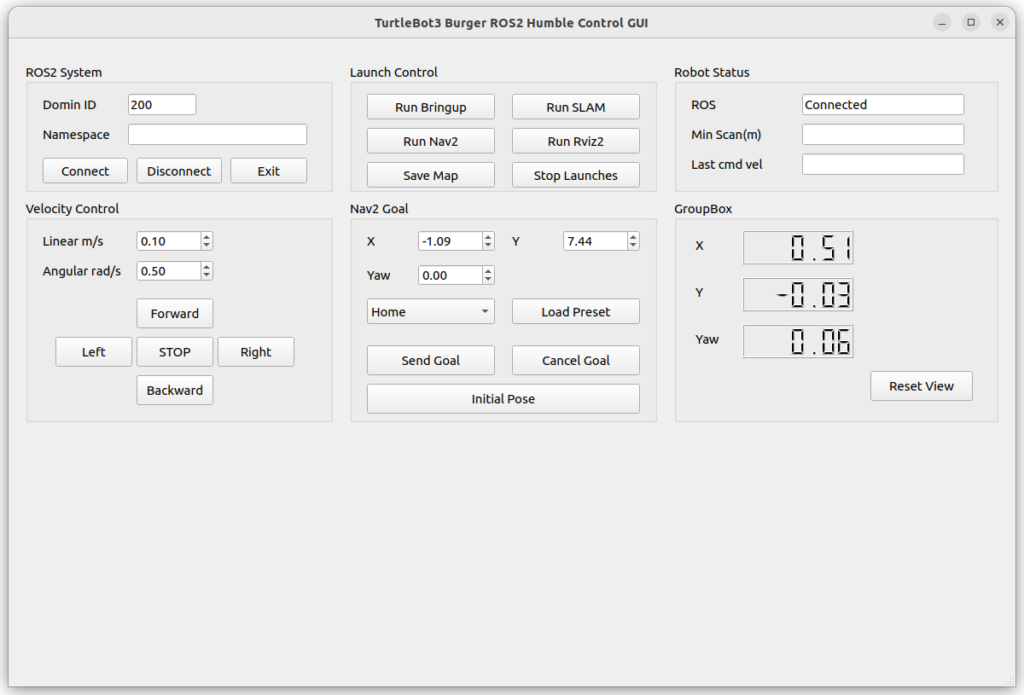Click Cancel Goal button
Viewport: 1024px width, 695px height.
[x=575, y=360]
